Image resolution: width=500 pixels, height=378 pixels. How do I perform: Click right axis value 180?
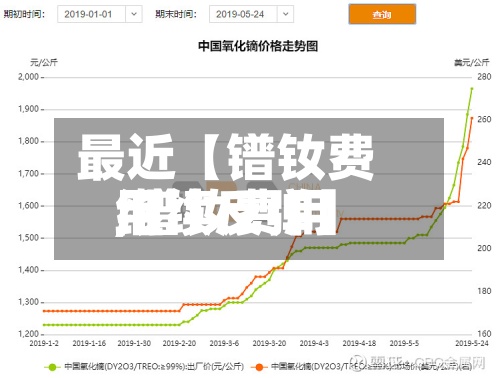[484, 291]
